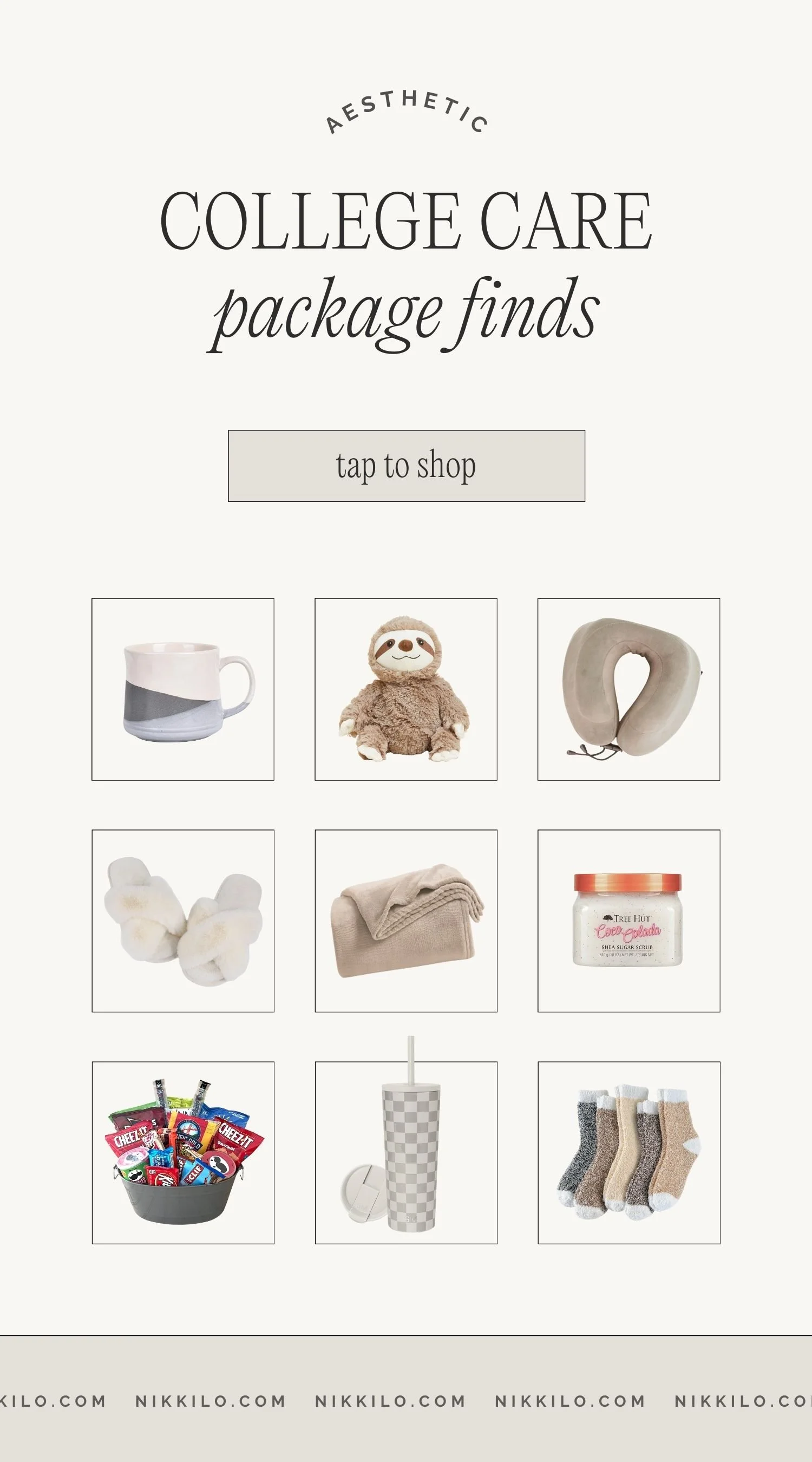This screenshot has width=812, height=1462.
Task: Select the Tree Hut Coco Colada scrub
Action: tap(628, 921)
